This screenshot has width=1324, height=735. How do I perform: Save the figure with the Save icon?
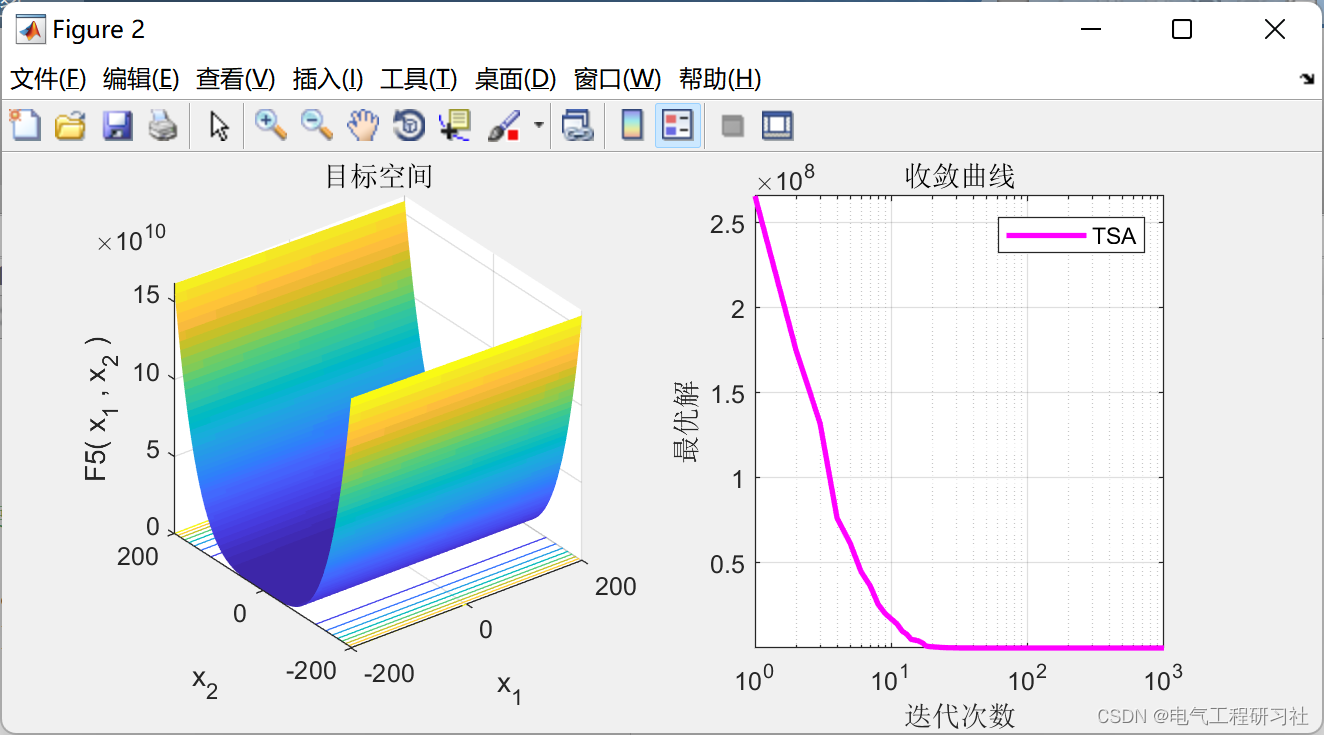(116, 125)
